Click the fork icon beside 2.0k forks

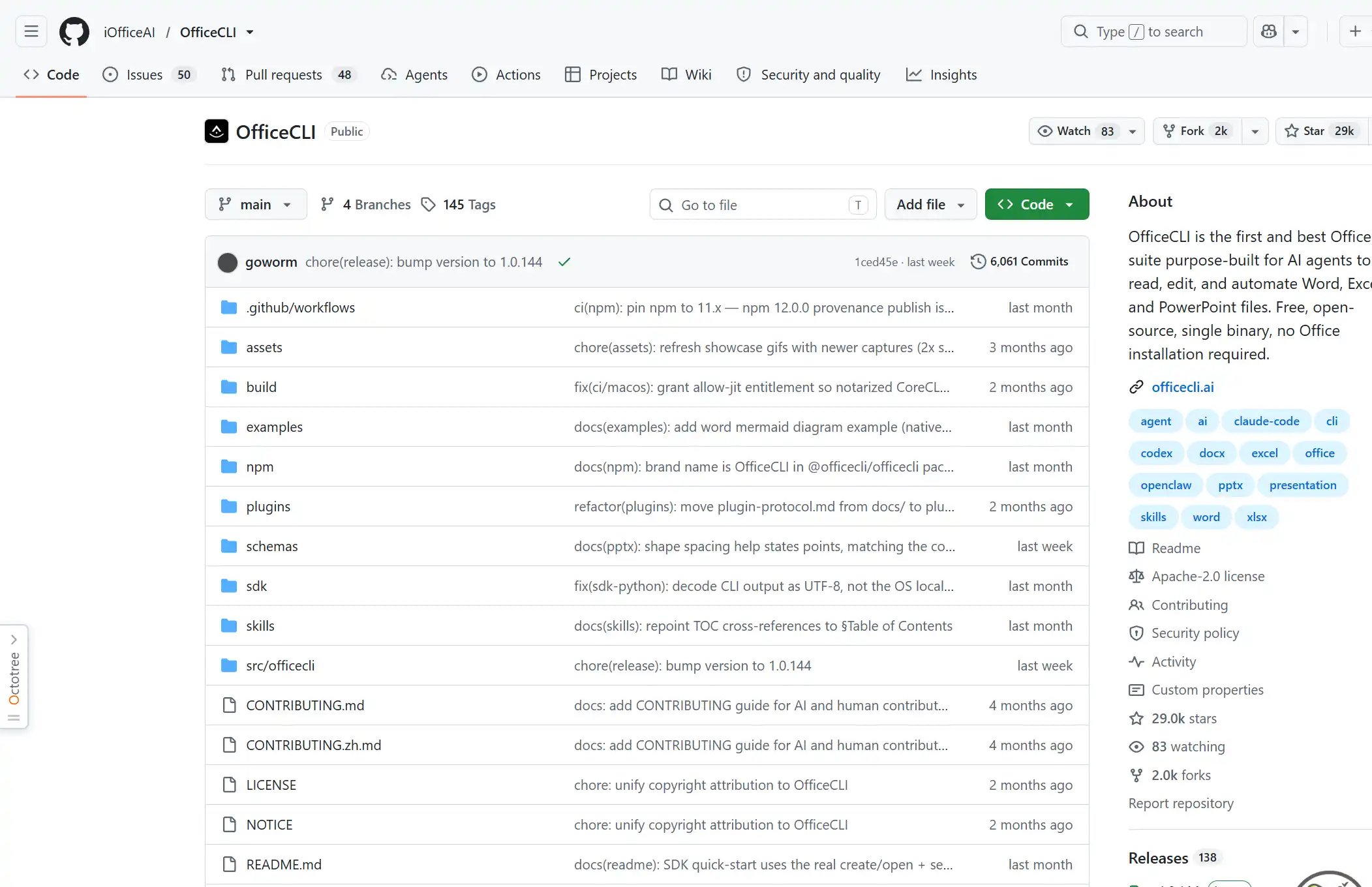(x=1136, y=775)
